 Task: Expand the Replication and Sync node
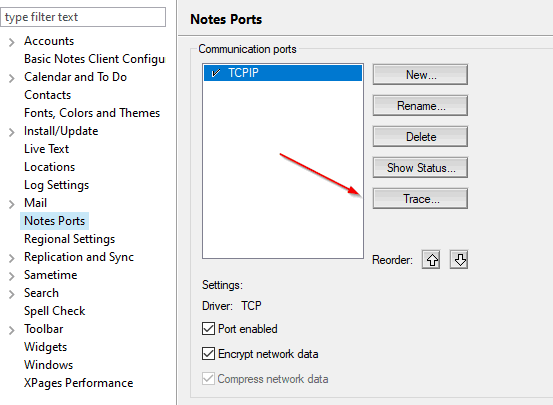pyautogui.click(x=12, y=258)
